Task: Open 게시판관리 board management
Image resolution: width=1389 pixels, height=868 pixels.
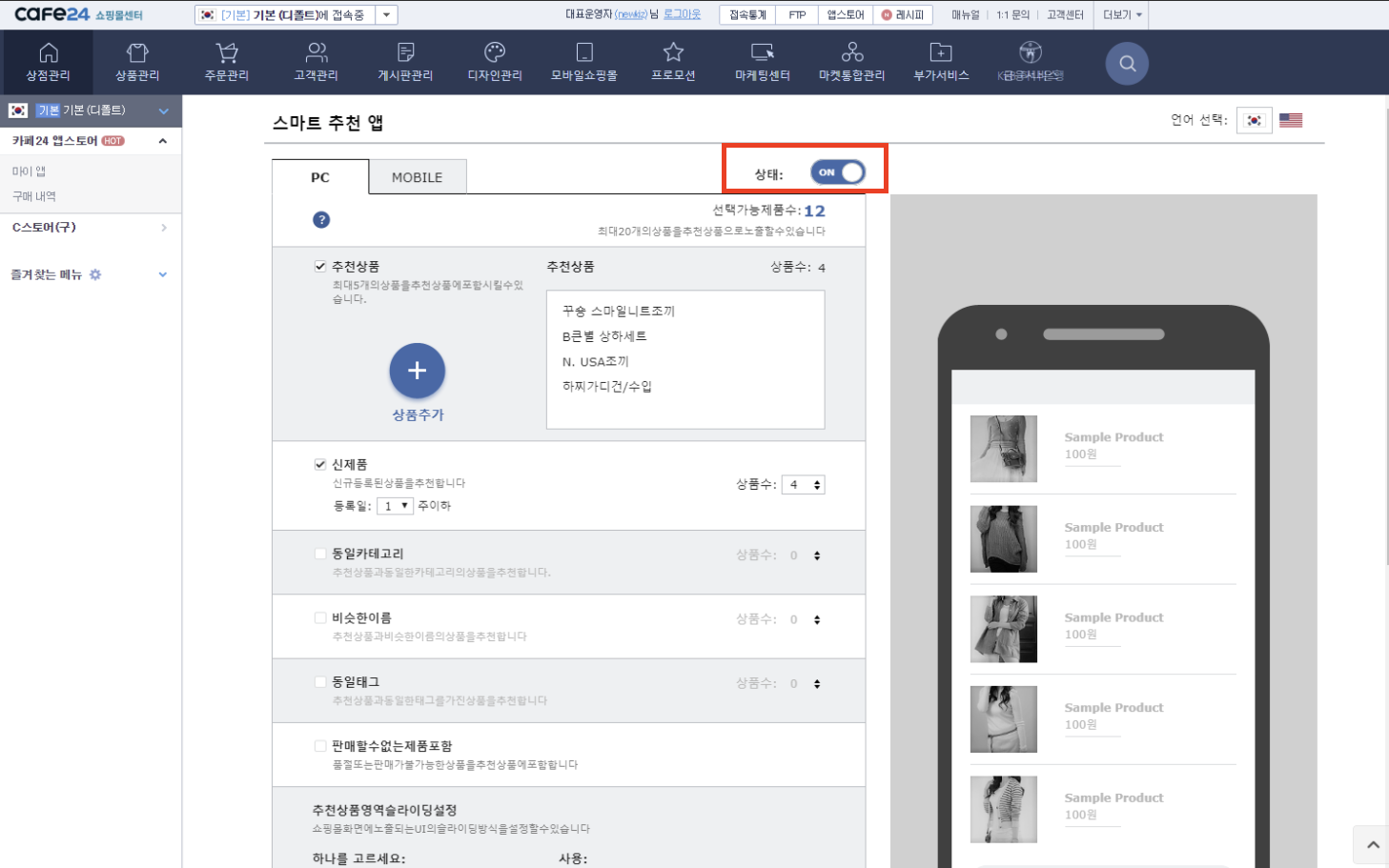Action: tap(405, 62)
